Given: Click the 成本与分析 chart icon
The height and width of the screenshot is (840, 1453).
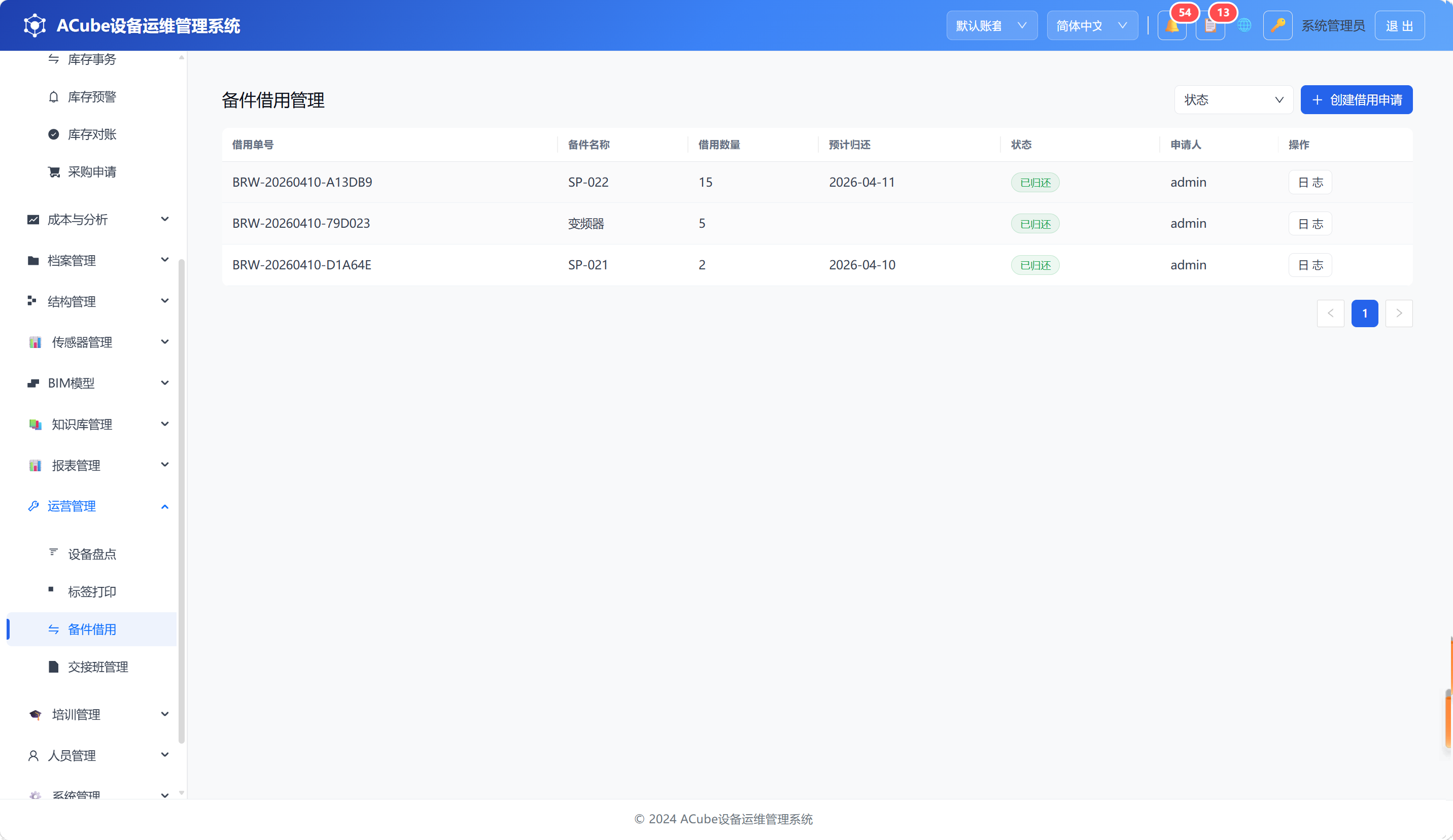Looking at the screenshot, I should tap(33, 220).
